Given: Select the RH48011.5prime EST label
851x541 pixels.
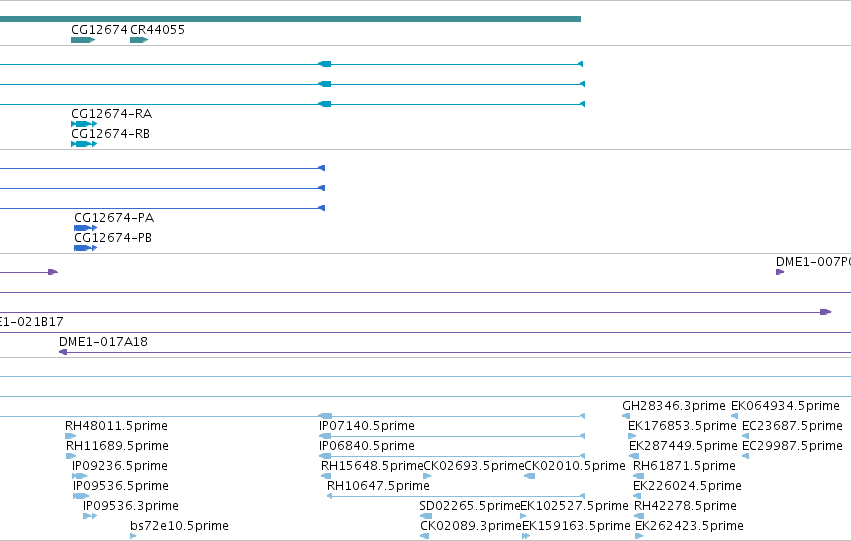Looking at the screenshot, I should (x=116, y=425).
